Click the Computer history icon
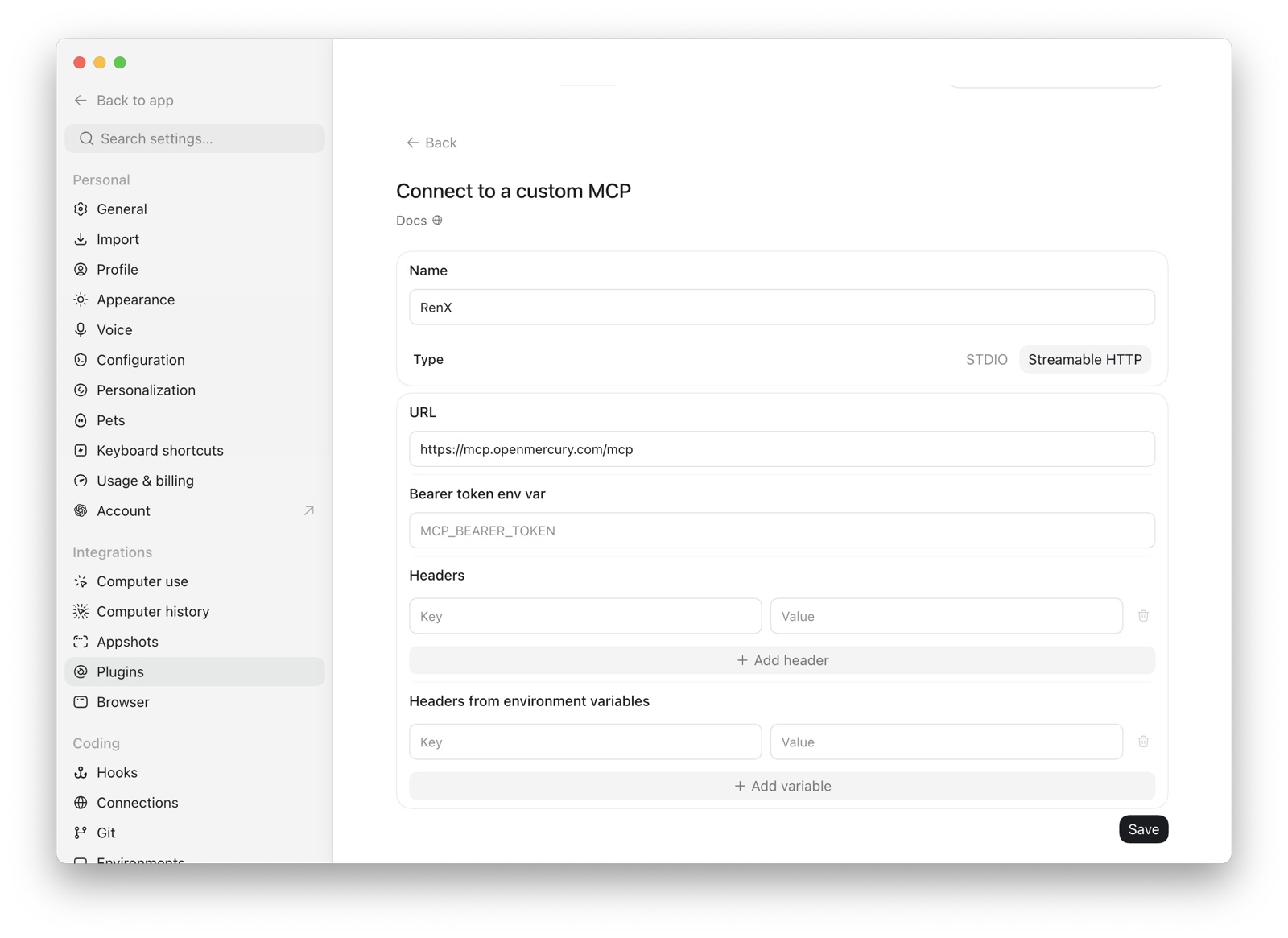1288x938 pixels. pyautogui.click(x=80, y=612)
